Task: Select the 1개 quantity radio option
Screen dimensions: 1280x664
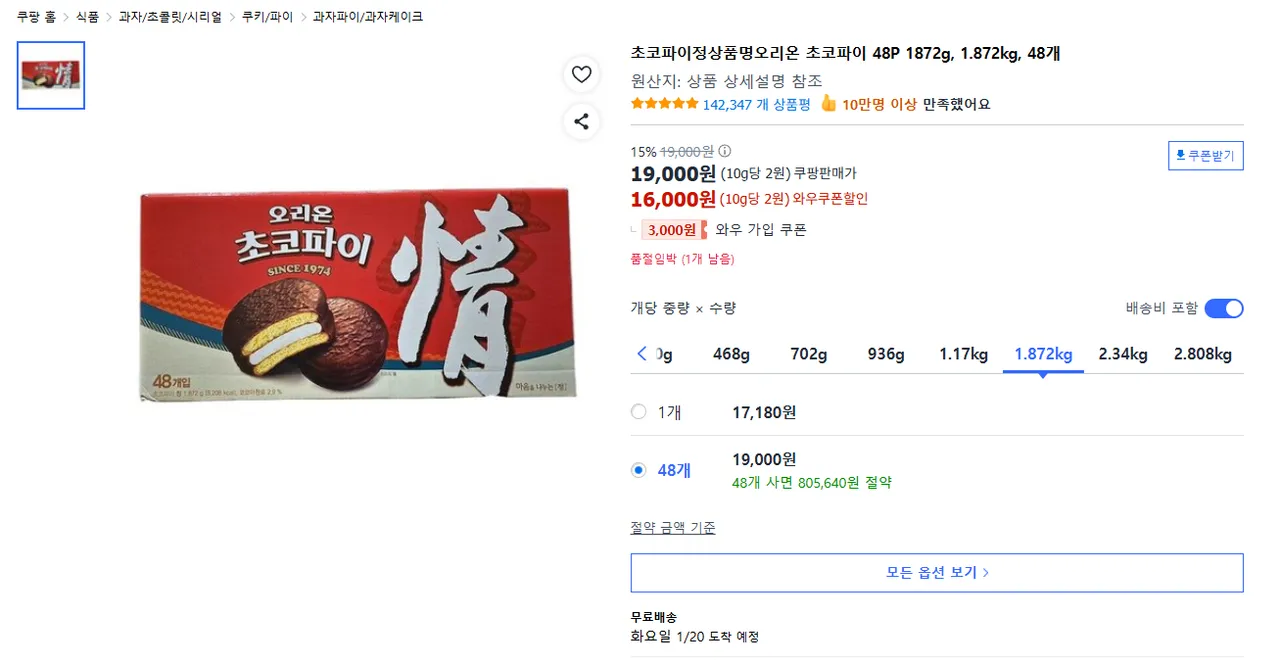Action: coord(639,412)
